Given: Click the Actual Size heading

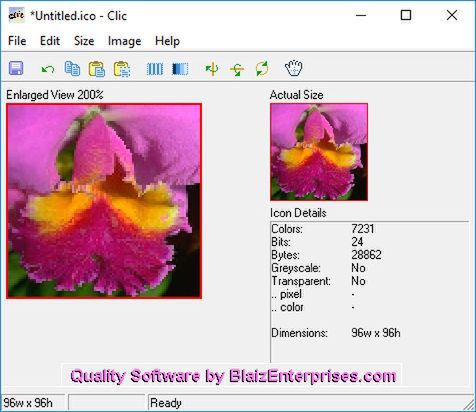Looking at the screenshot, I should pos(297,95).
